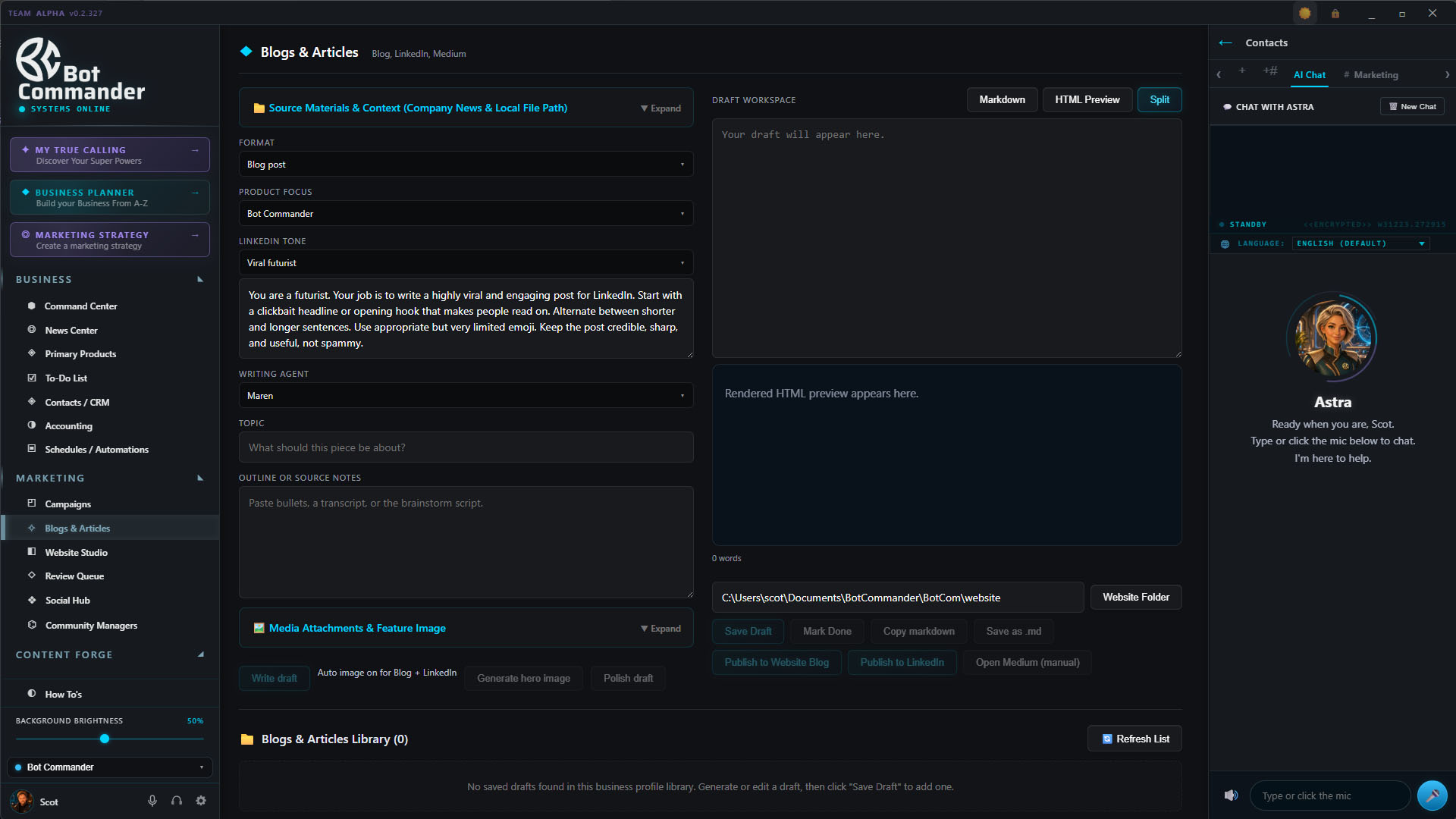The width and height of the screenshot is (1456, 819).
Task: Click the headphones icon next to Scot
Action: (177, 801)
